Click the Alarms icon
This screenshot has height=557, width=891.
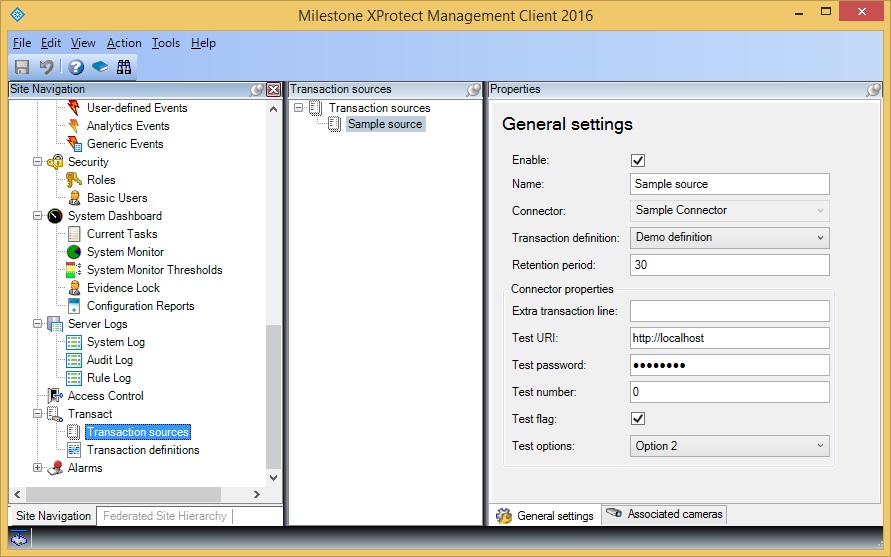coord(55,468)
